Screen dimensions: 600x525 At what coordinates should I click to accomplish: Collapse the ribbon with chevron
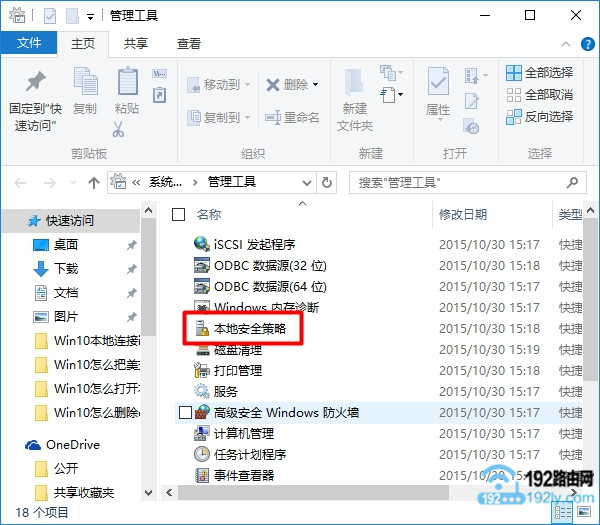[566, 44]
